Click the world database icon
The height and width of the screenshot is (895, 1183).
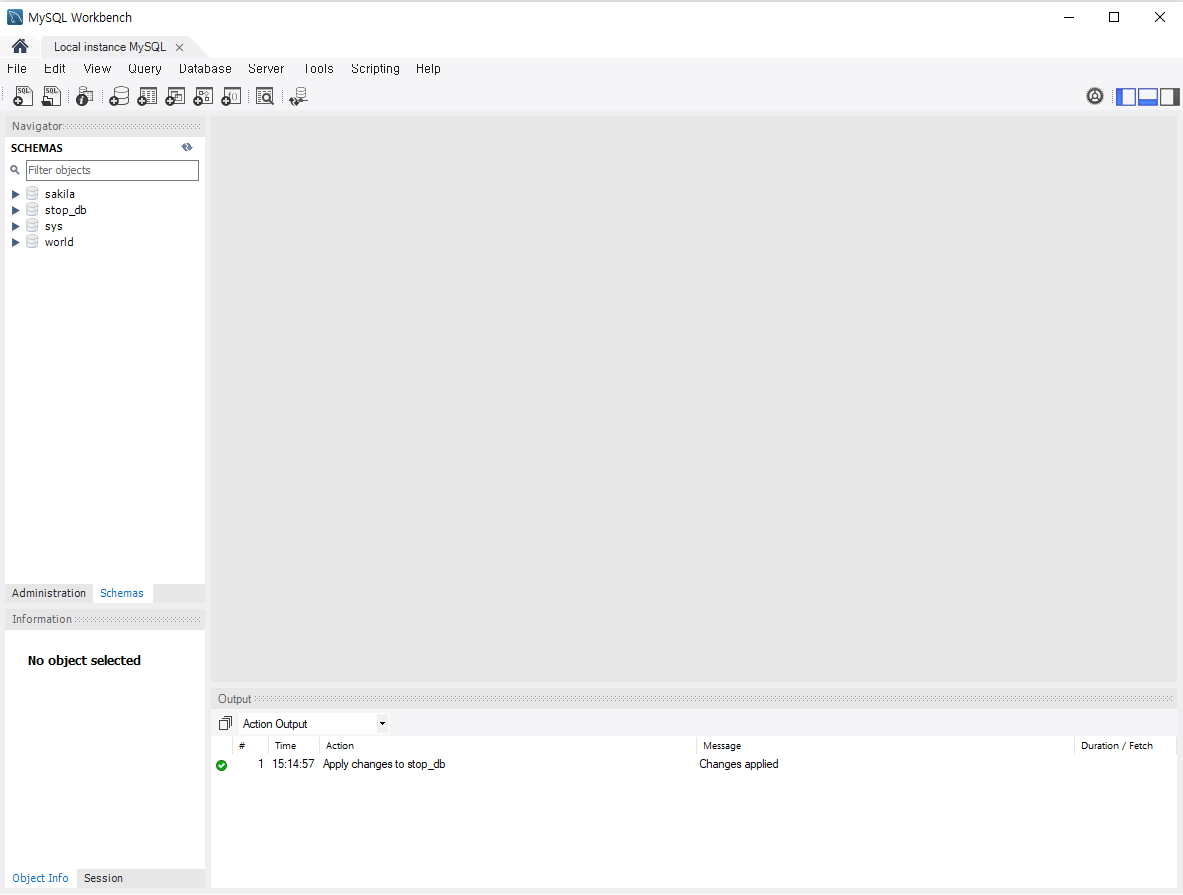tap(32, 241)
